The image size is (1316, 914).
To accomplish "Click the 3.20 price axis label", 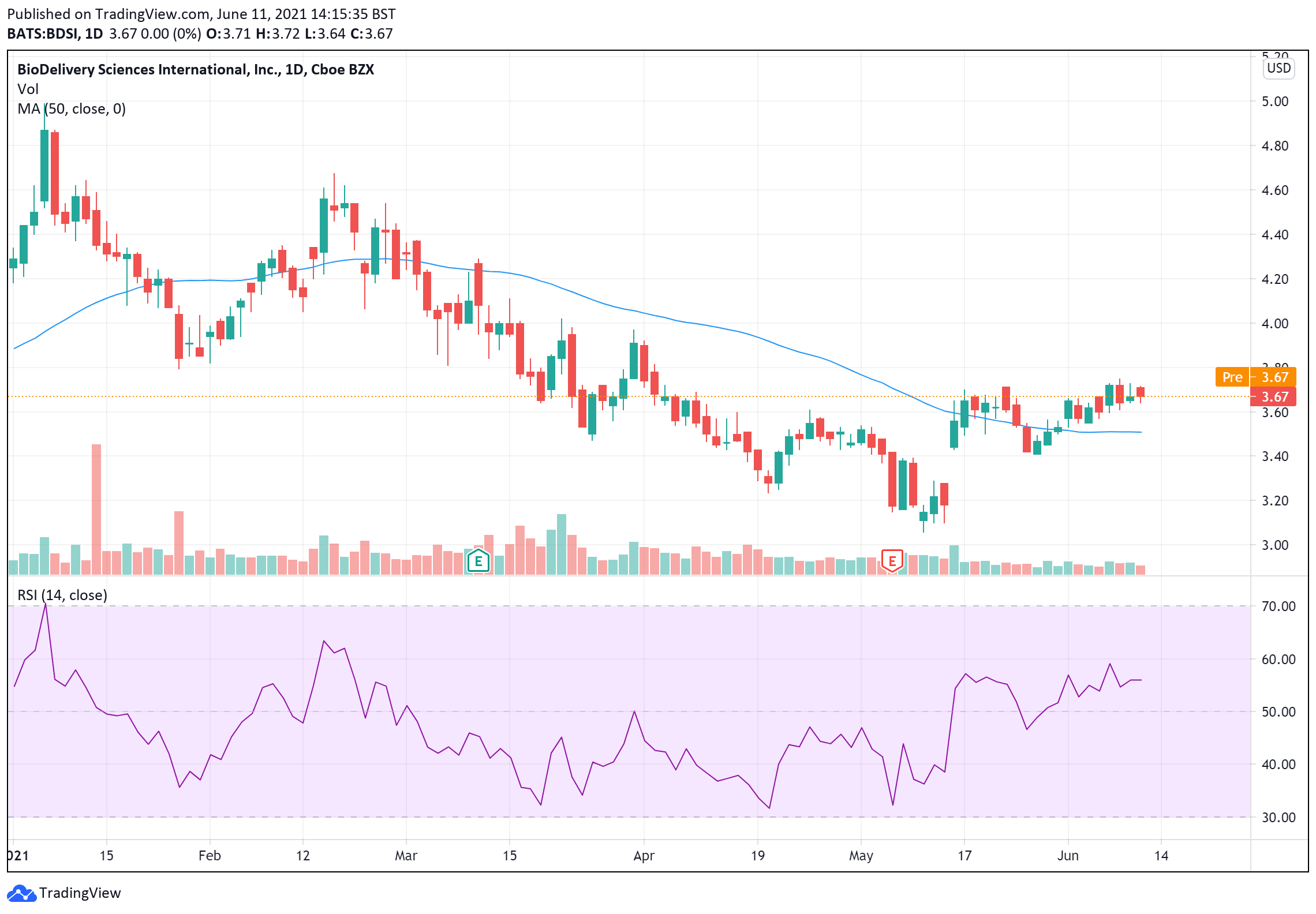I will pyautogui.click(x=1274, y=501).
